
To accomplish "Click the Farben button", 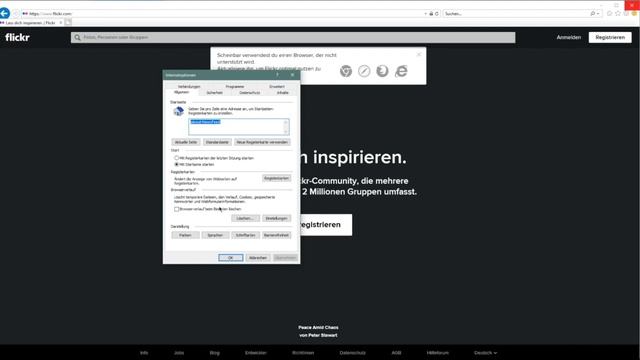I will [x=185, y=235].
